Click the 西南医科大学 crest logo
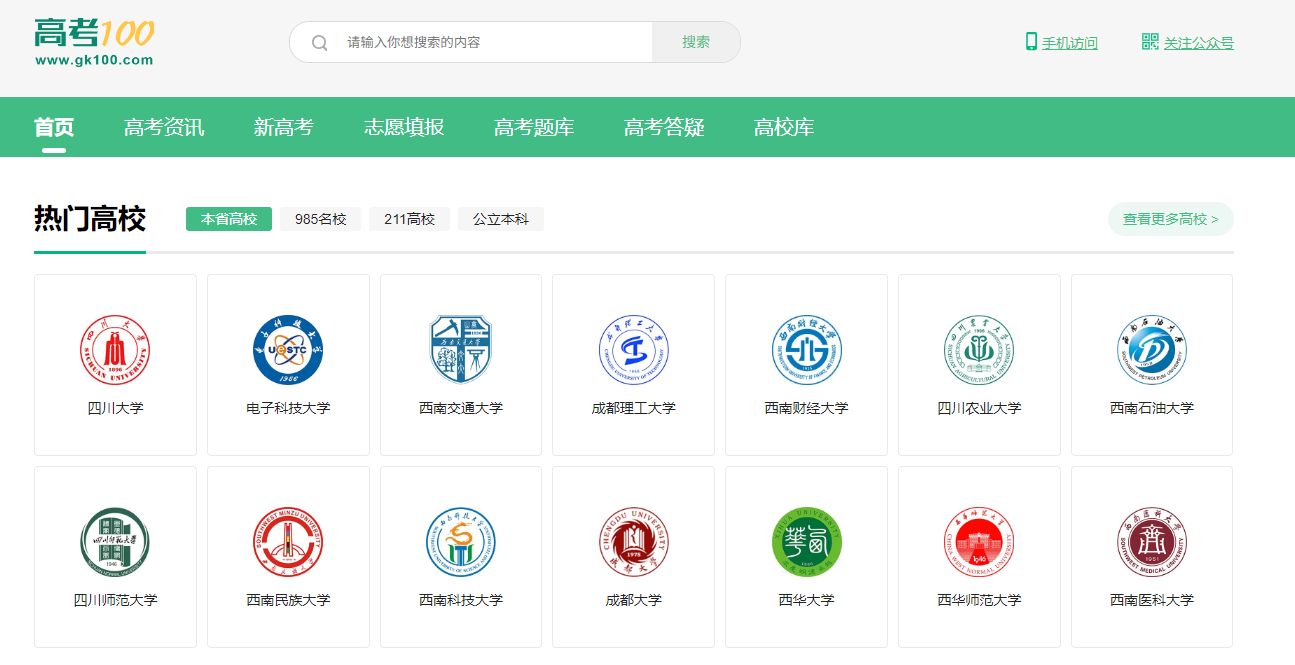This screenshot has width=1295, height=665. pyautogui.click(x=1151, y=540)
